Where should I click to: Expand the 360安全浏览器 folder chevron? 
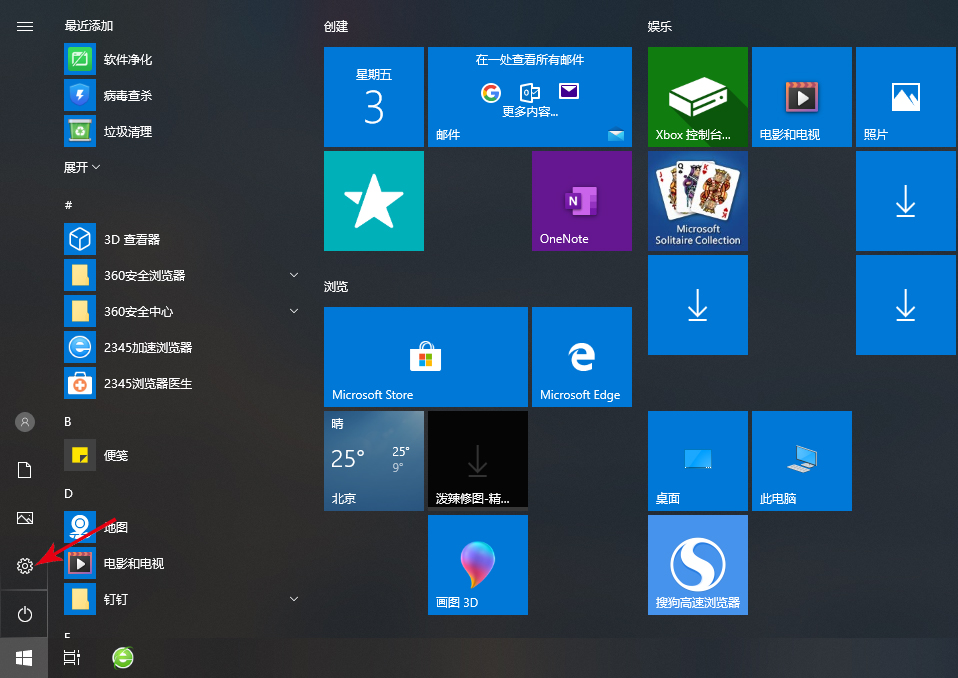click(294, 275)
